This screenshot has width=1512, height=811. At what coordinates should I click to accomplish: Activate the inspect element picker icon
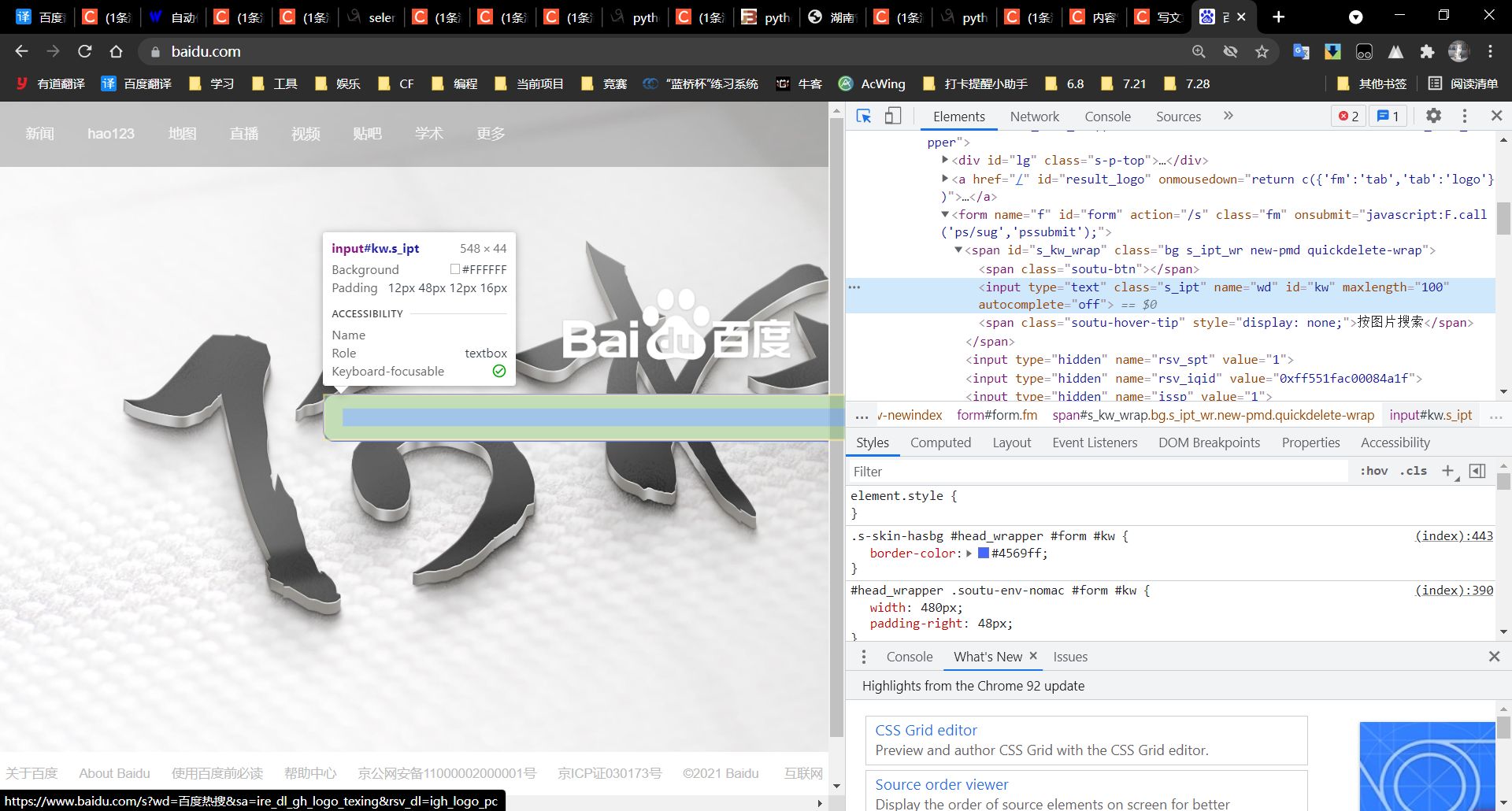coord(864,116)
